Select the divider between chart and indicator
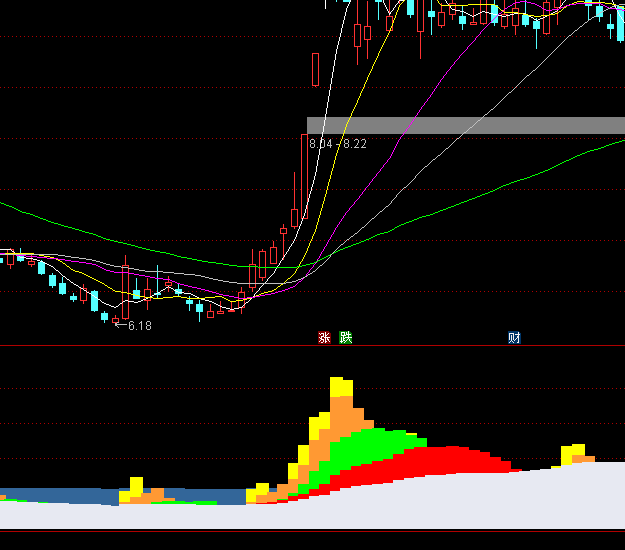Screen dimensions: 625x550 point(312,347)
